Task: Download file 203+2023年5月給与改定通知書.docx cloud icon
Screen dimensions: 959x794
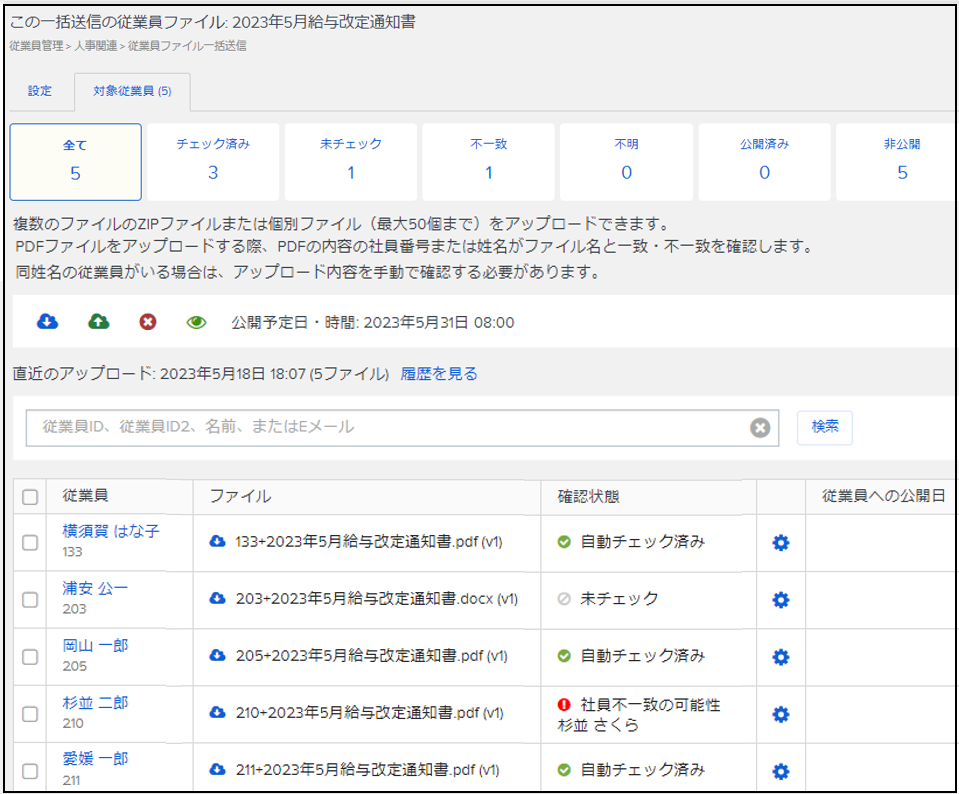Action: [217, 598]
